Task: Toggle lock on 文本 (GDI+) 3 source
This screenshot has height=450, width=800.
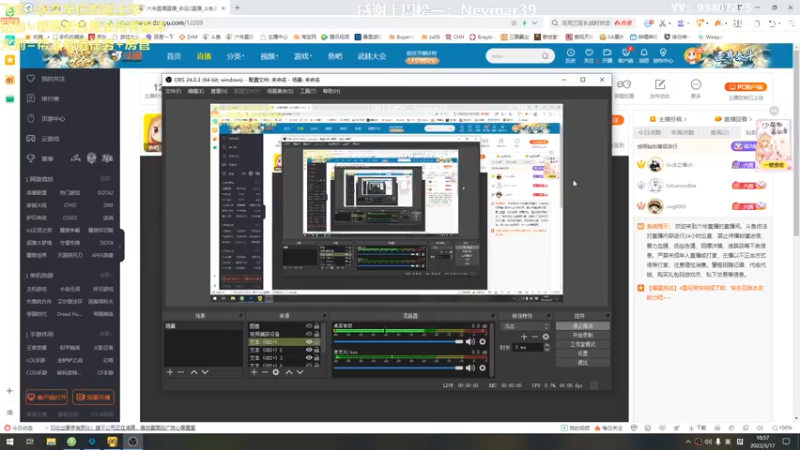Action: pyautogui.click(x=317, y=358)
